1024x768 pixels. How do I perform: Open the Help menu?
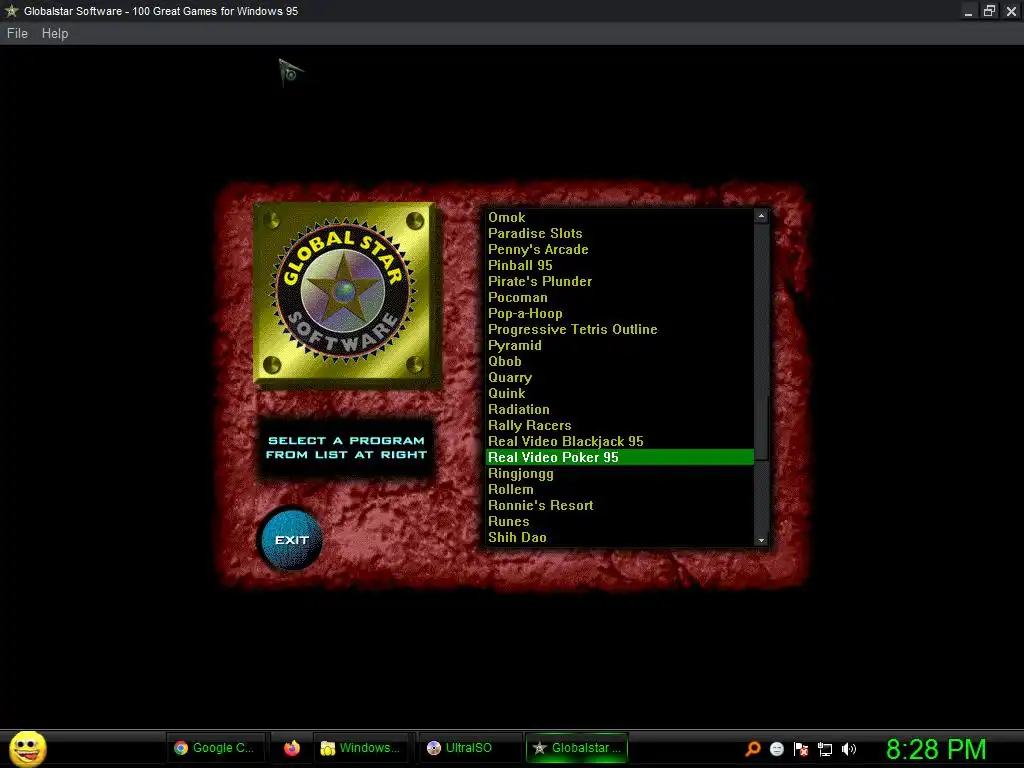[x=55, y=33]
